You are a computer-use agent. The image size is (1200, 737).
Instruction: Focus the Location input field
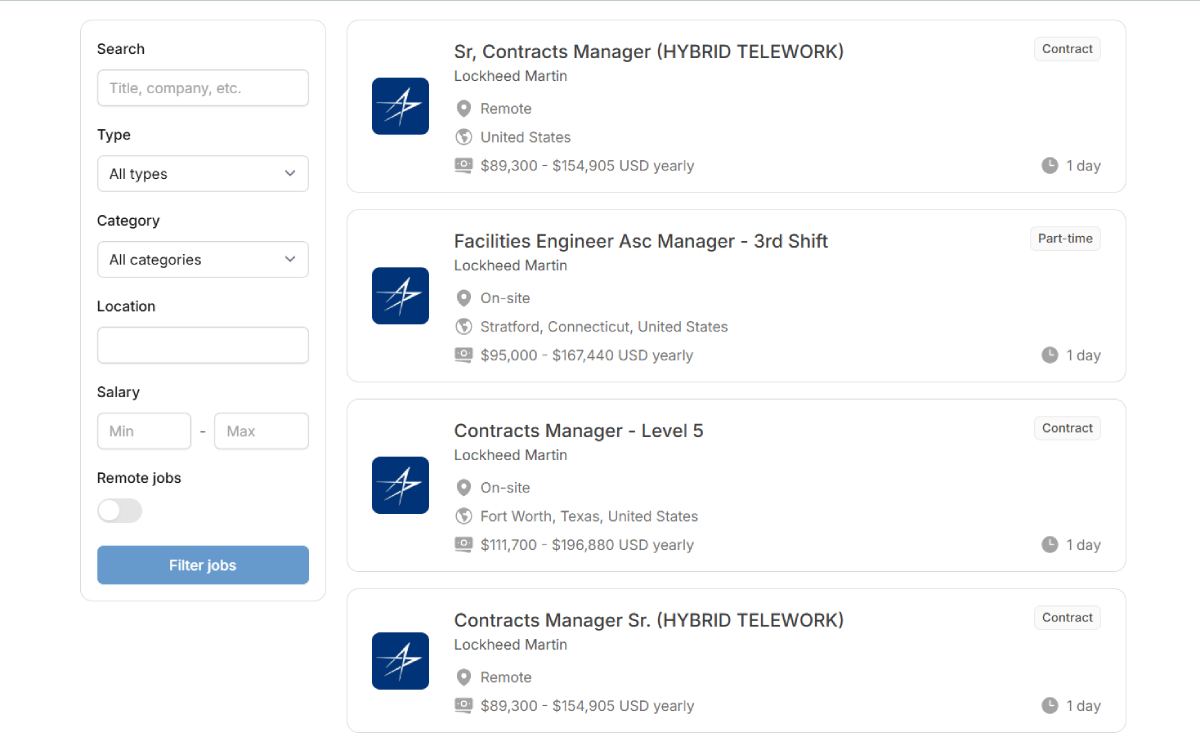202,346
